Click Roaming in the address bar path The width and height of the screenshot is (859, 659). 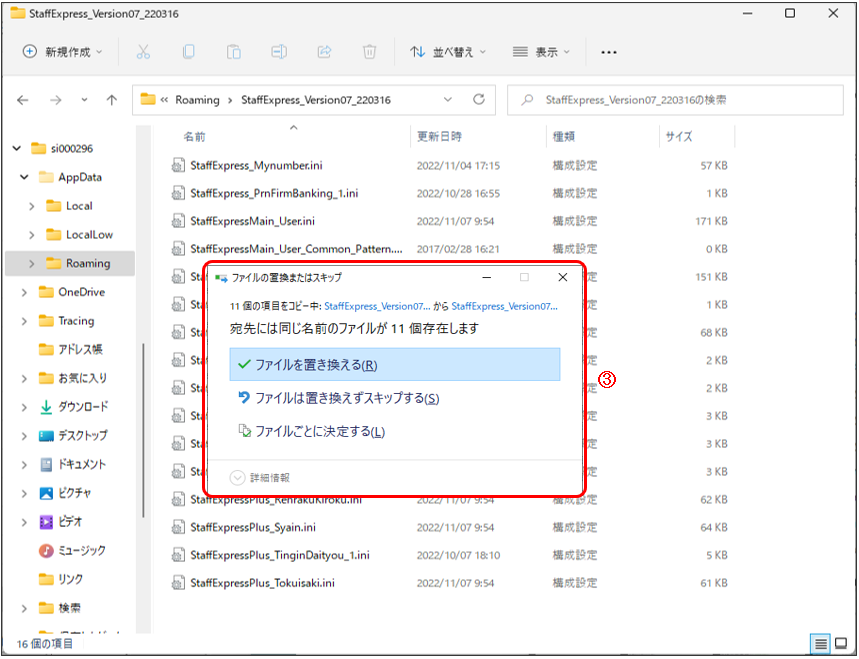(197, 100)
